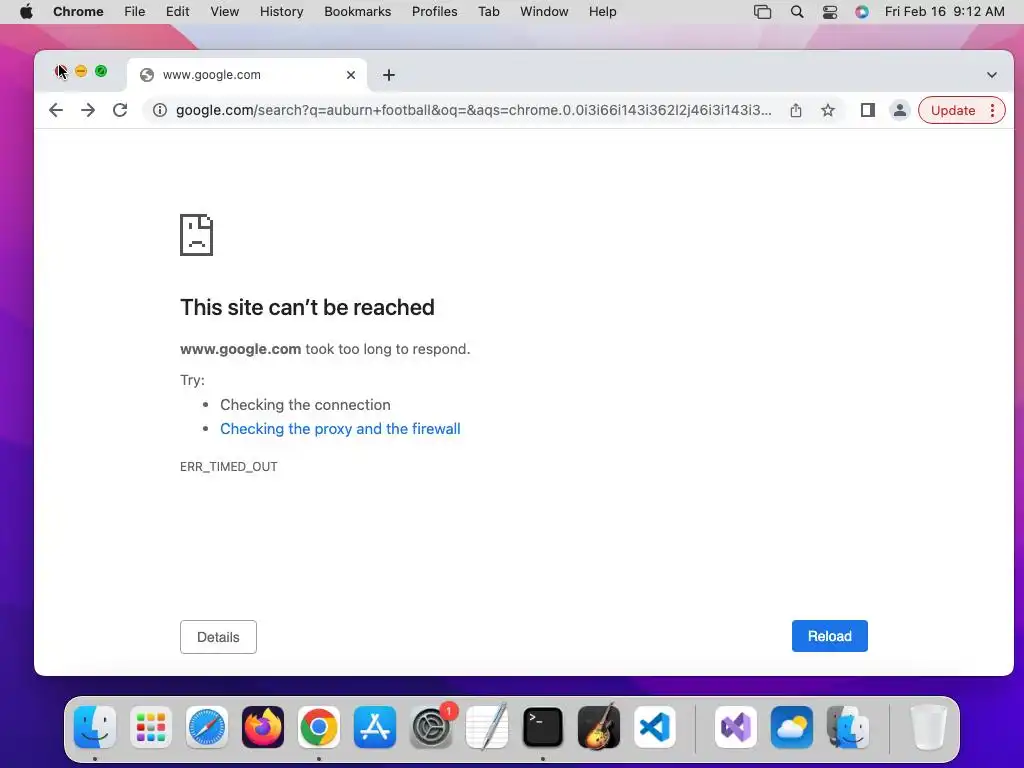Open Chrome's three-dot menu

point(993,110)
